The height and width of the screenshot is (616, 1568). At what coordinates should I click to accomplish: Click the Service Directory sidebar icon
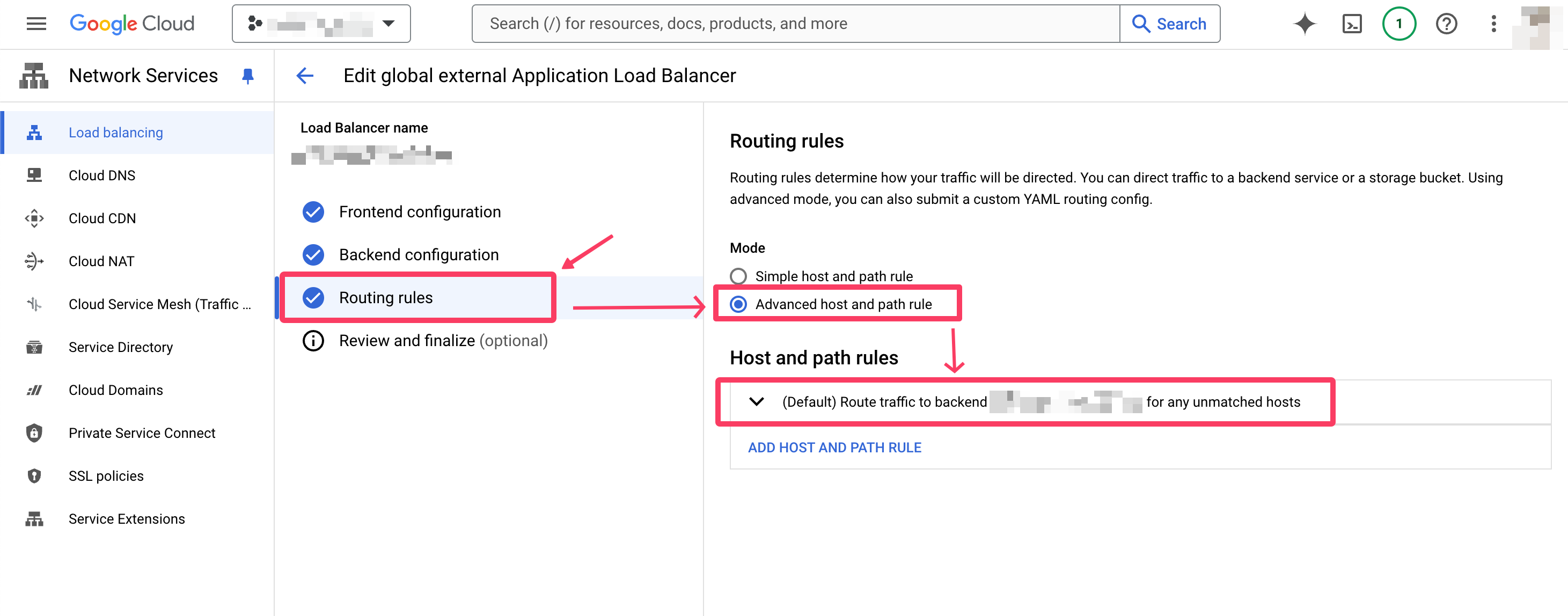35,347
